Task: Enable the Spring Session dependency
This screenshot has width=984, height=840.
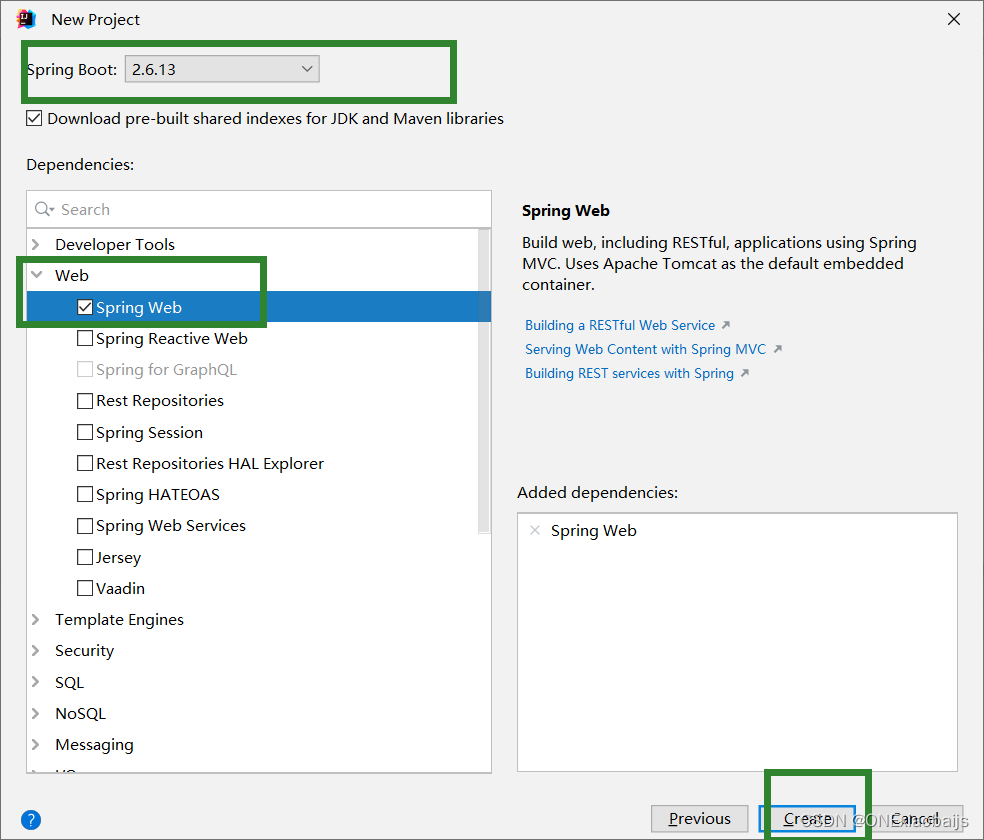Action: click(x=85, y=432)
